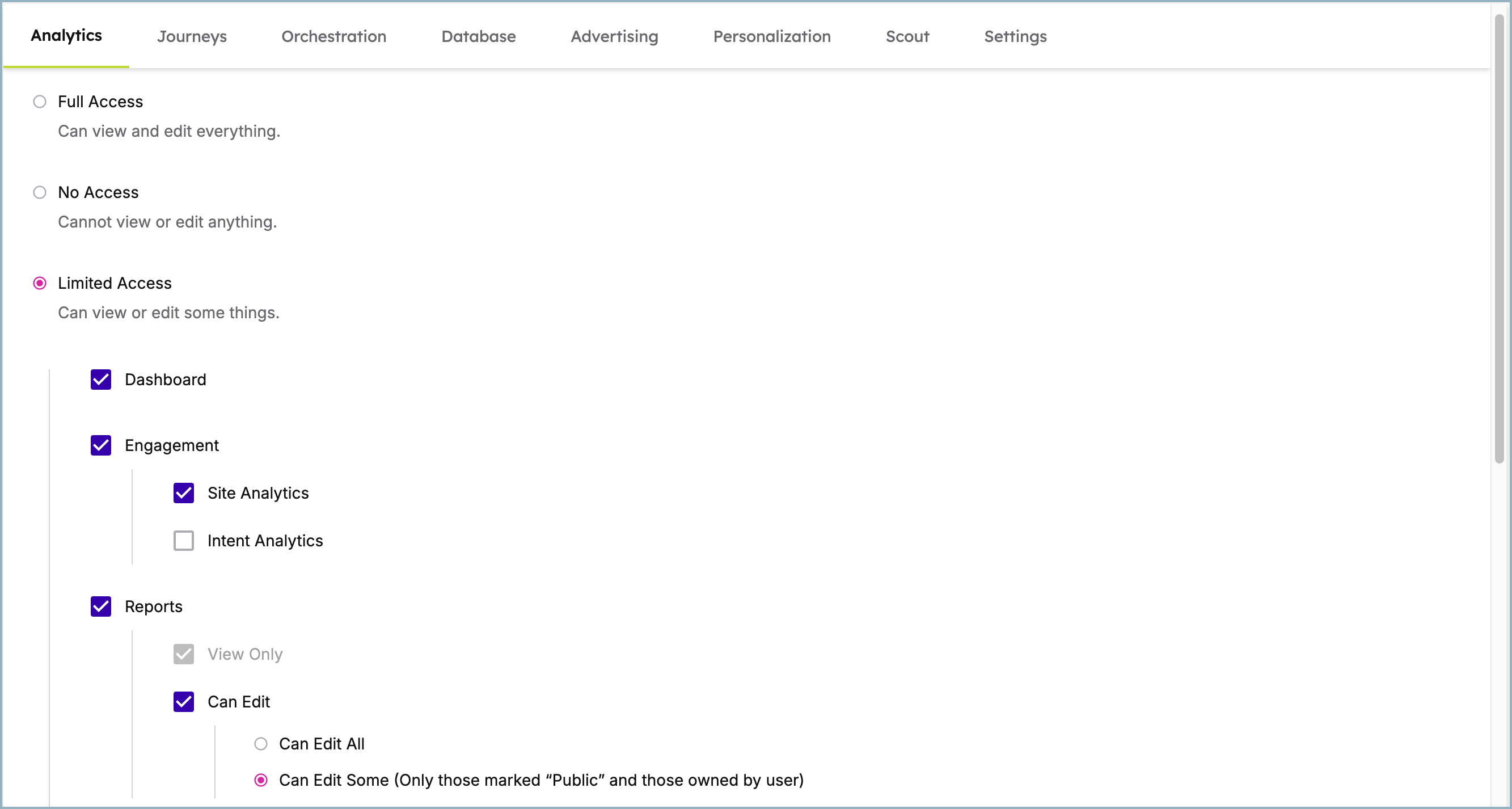
Task: Select the Can Edit All radio option
Action: [261, 744]
